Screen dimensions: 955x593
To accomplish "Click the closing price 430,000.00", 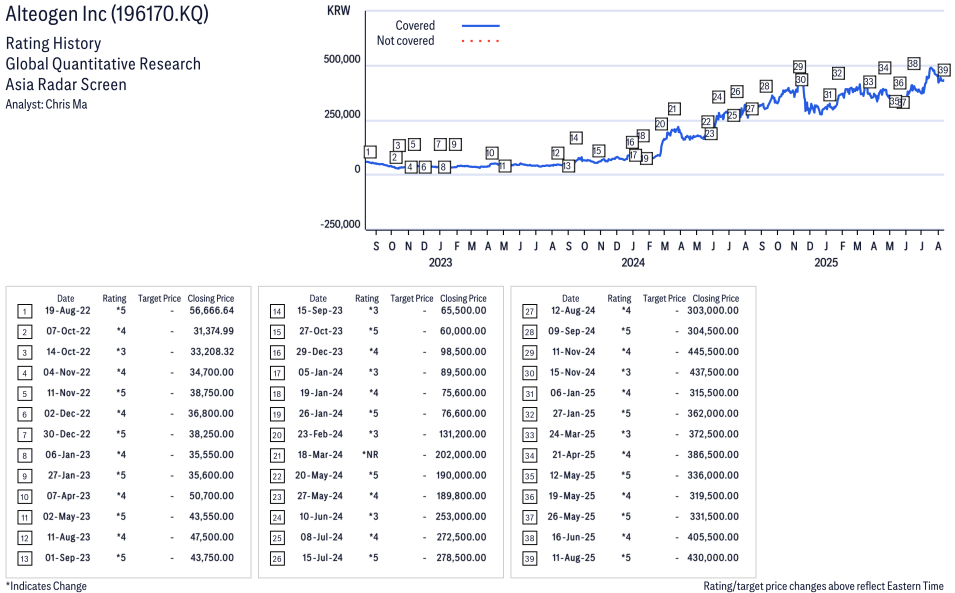I will (713, 558).
